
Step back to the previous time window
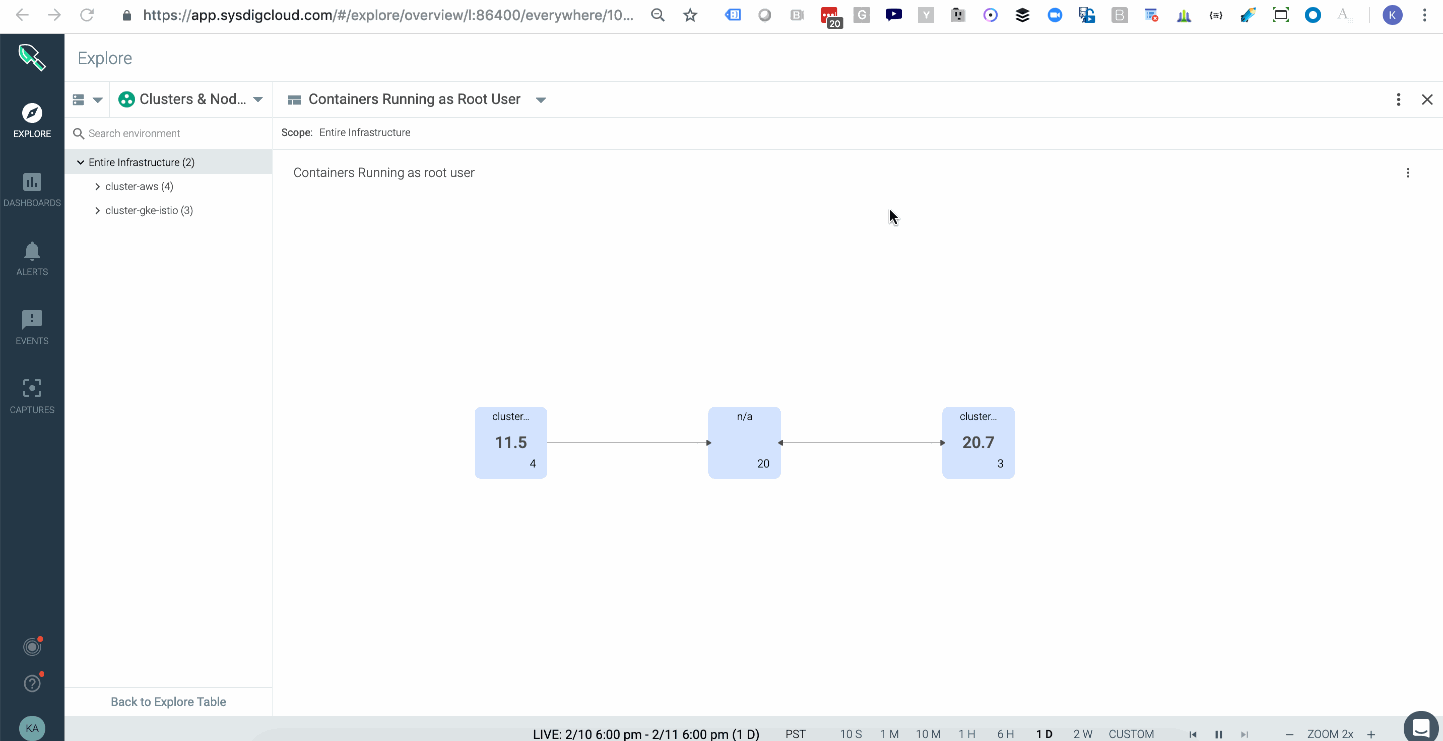[1193, 735]
